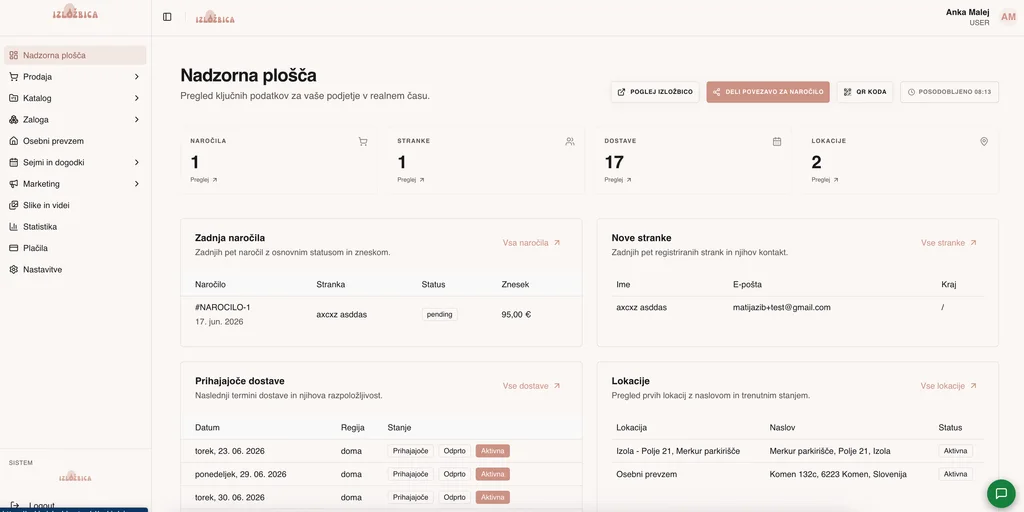The image size is (1024, 512).
Task: Click the email matijazib+test@gmail.com
Action: click(x=782, y=307)
